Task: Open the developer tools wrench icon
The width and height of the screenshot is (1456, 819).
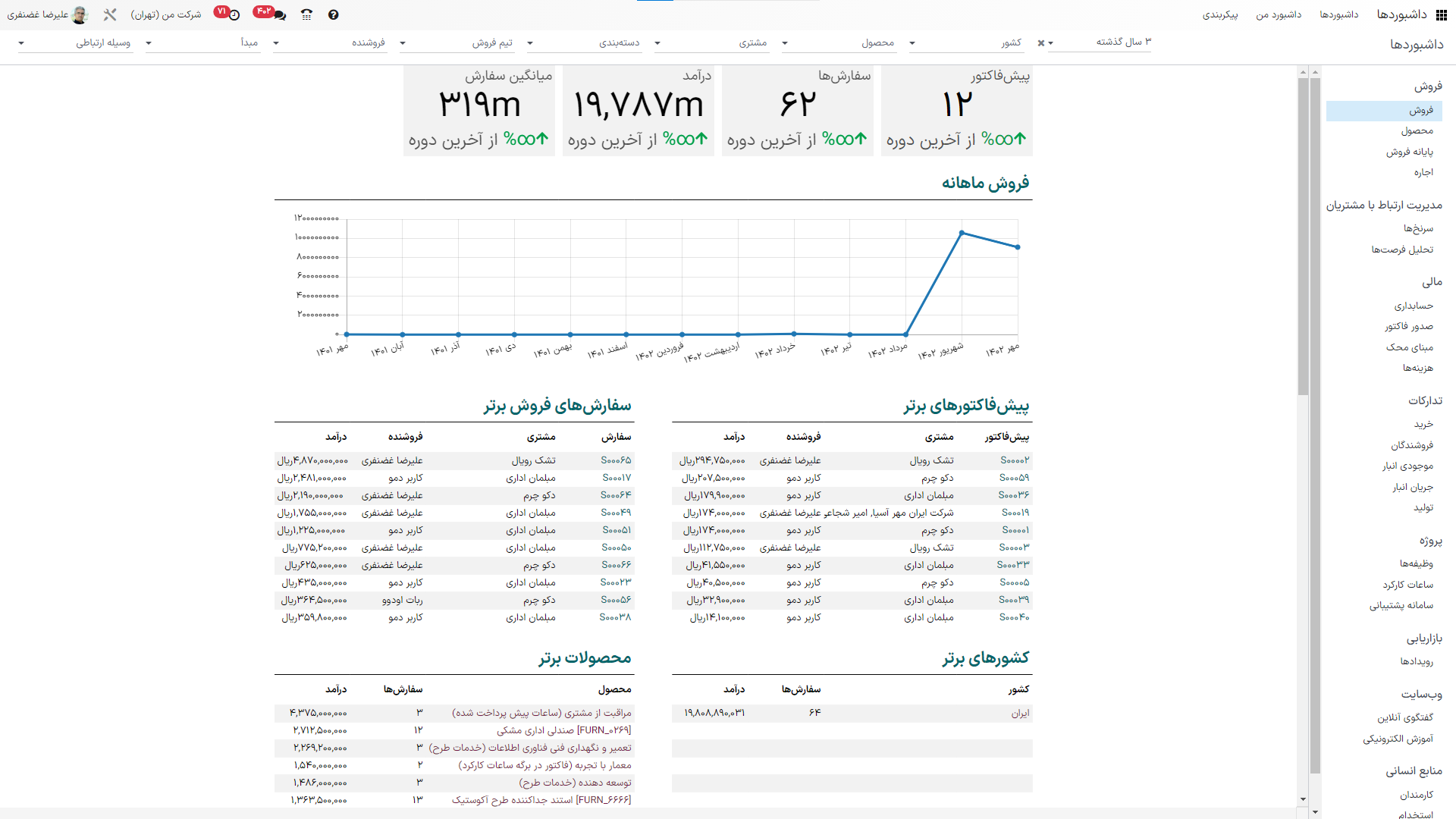Action: coord(110,14)
